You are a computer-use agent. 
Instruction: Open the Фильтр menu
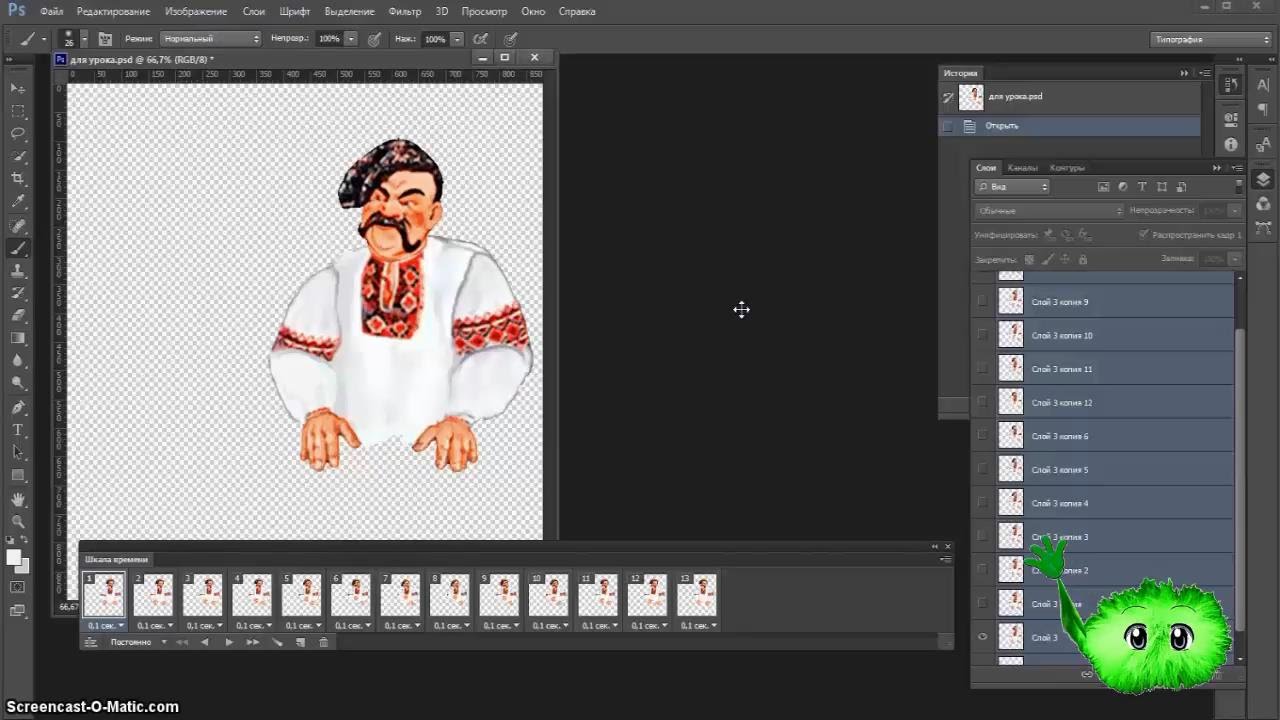click(404, 11)
